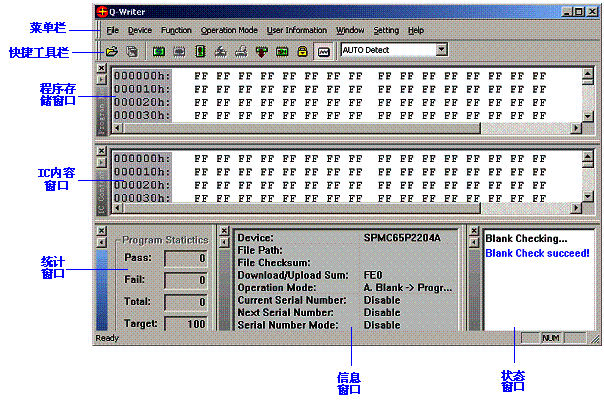Click the Q-Writer application icon in title bar
Viewport: 604px width, 403px height.
103,11
